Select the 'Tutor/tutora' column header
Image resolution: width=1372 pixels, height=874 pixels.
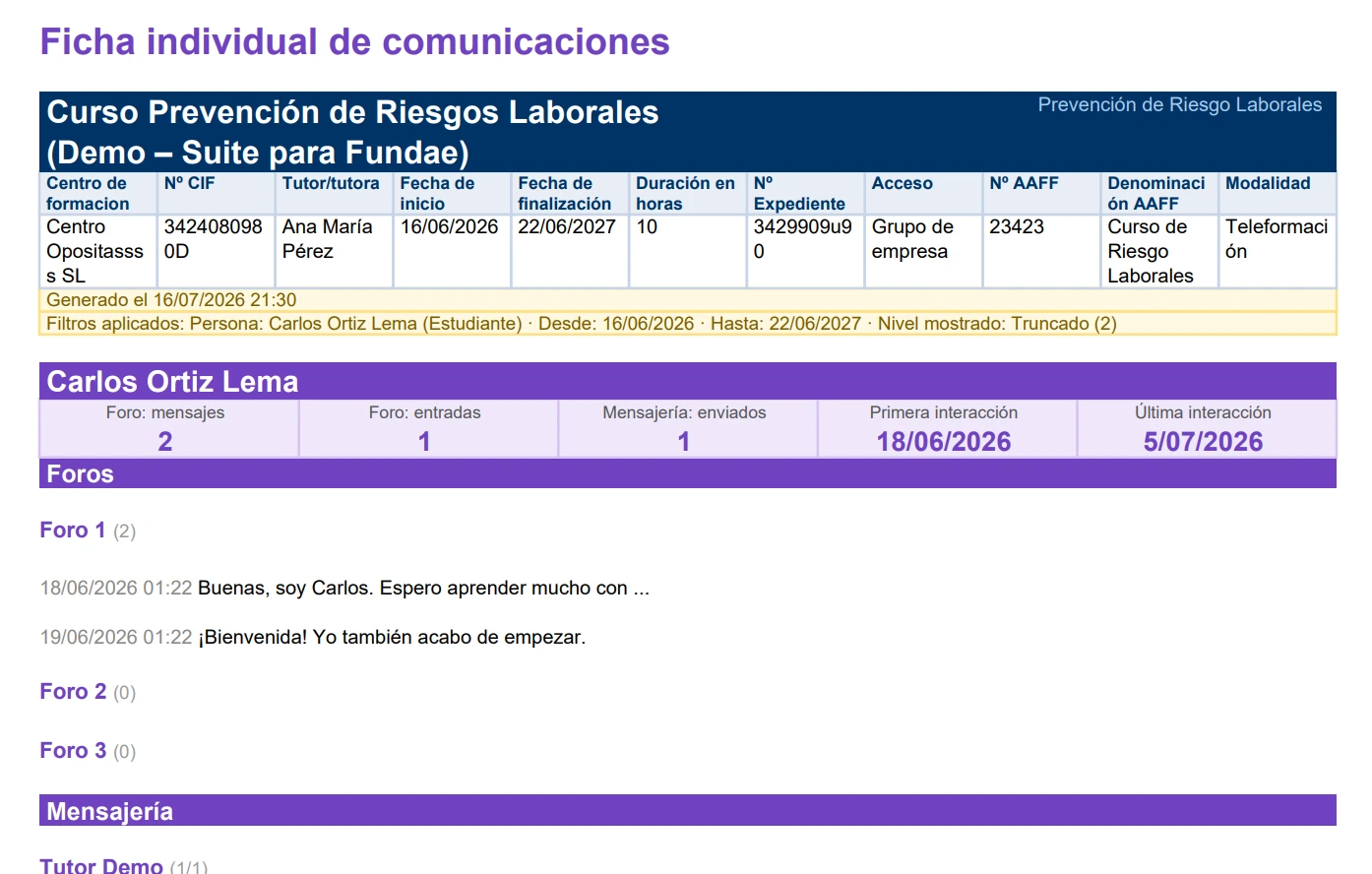pos(335,193)
